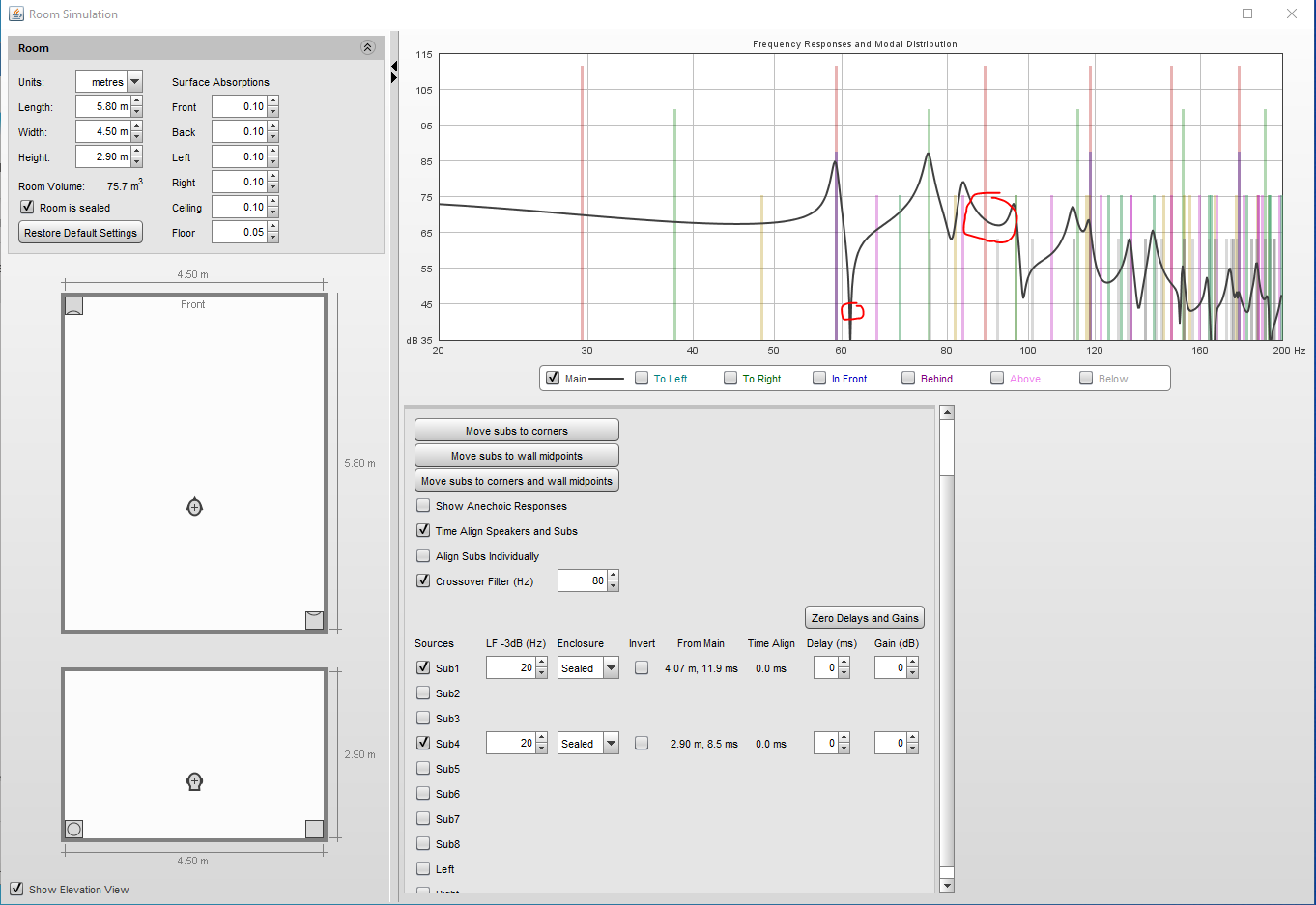1316x905 pixels.
Task: Click Sub1 Delay (ms) field
Action: pos(826,667)
